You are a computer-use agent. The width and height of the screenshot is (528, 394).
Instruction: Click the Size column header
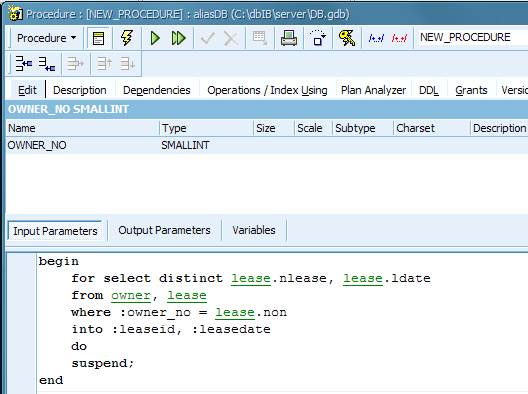pyautogui.click(x=273, y=128)
